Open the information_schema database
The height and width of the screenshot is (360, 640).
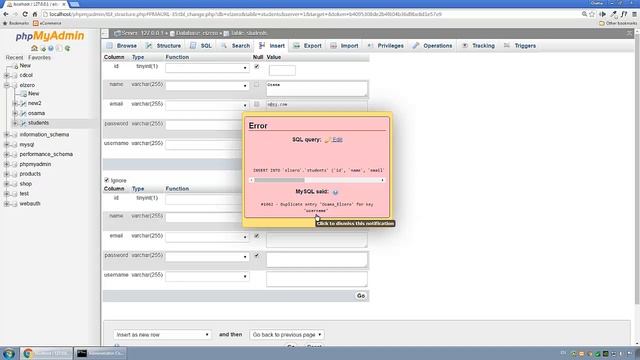pos(44,135)
